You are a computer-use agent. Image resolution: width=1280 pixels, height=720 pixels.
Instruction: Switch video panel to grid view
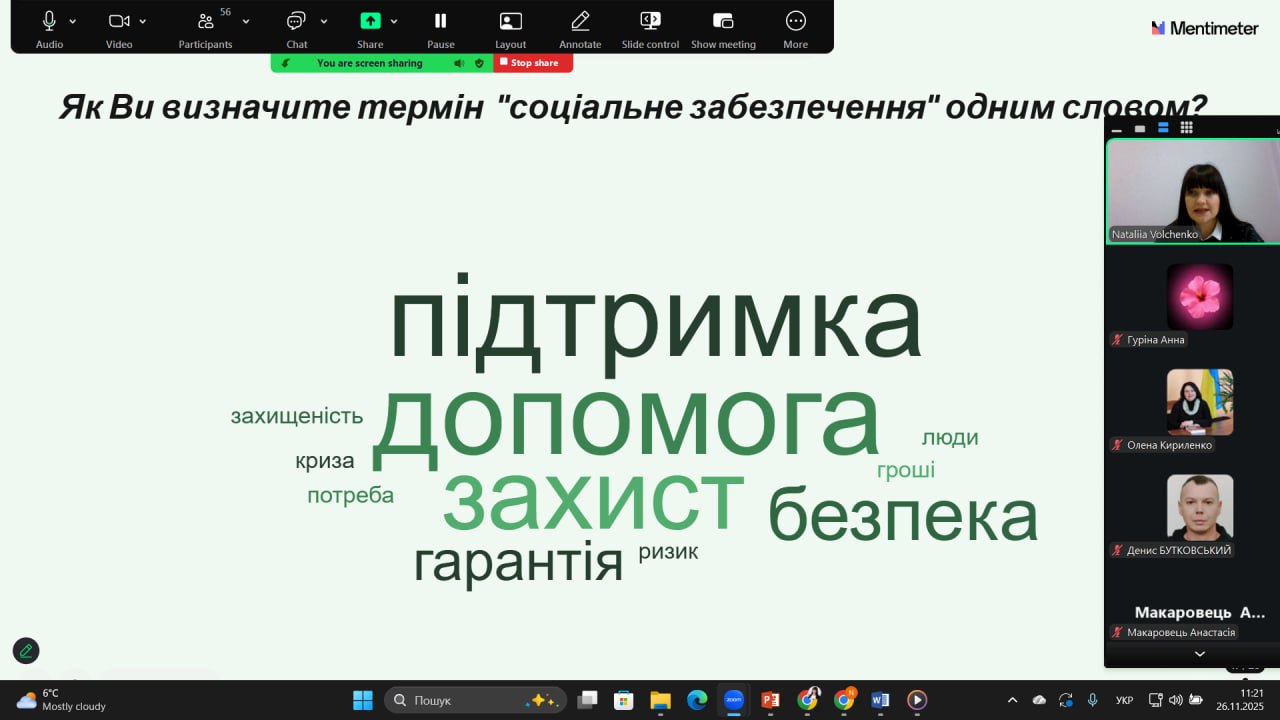[x=1186, y=128]
